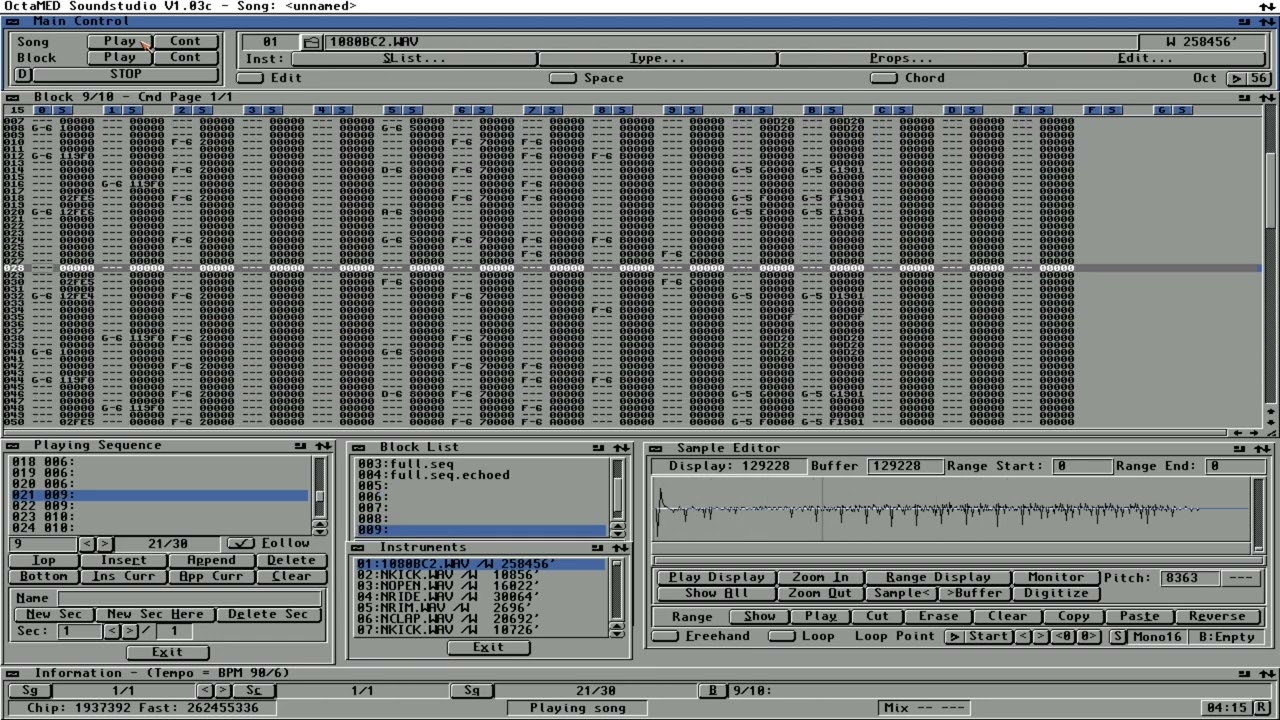Open the Type... instrument menu
Image resolution: width=1280 pixels, height=720 pixels.
pyautogui.click(x=657, y=59)
